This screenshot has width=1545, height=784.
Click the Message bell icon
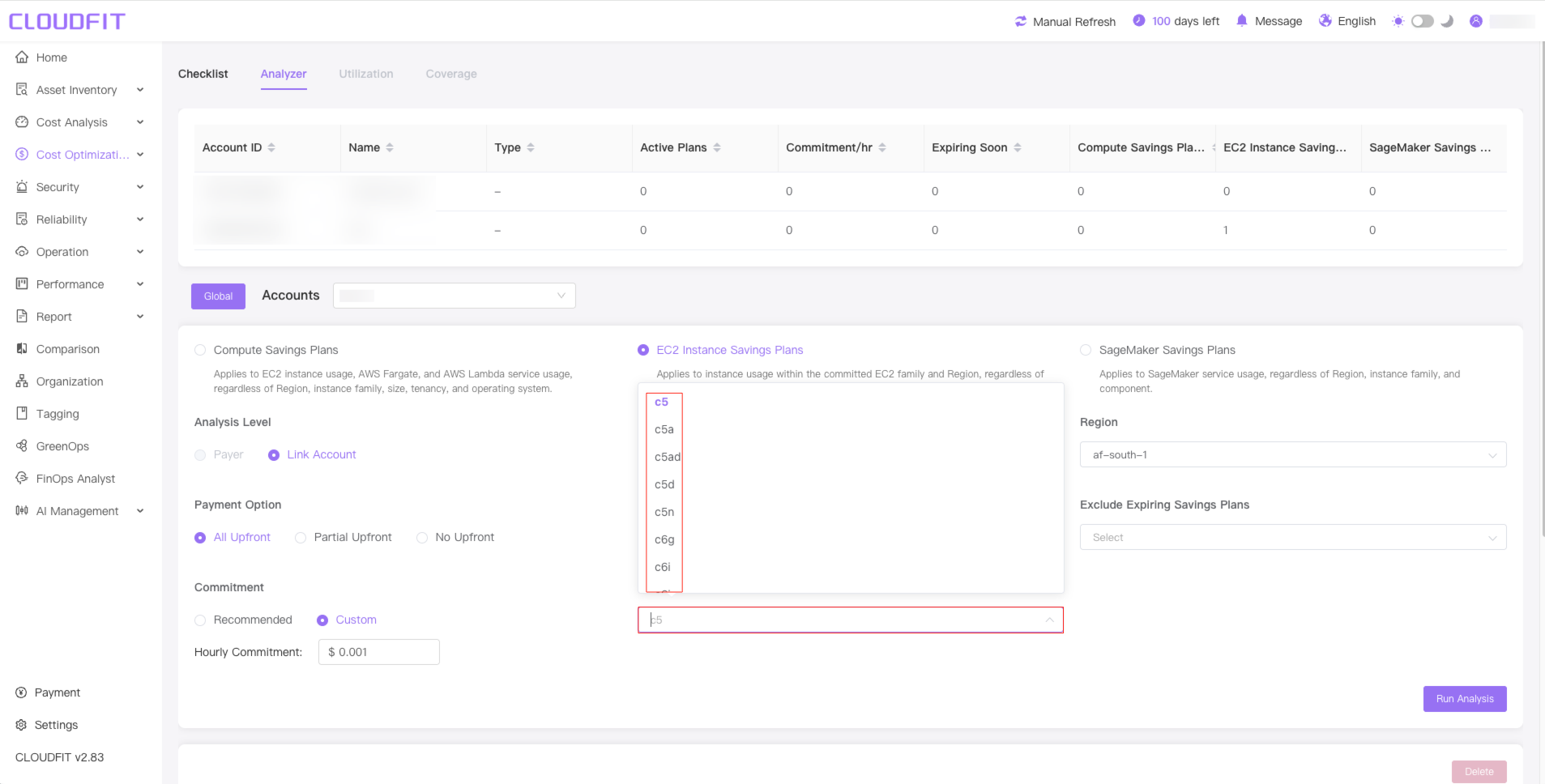pyautogui.click(x=1242, y=21)
